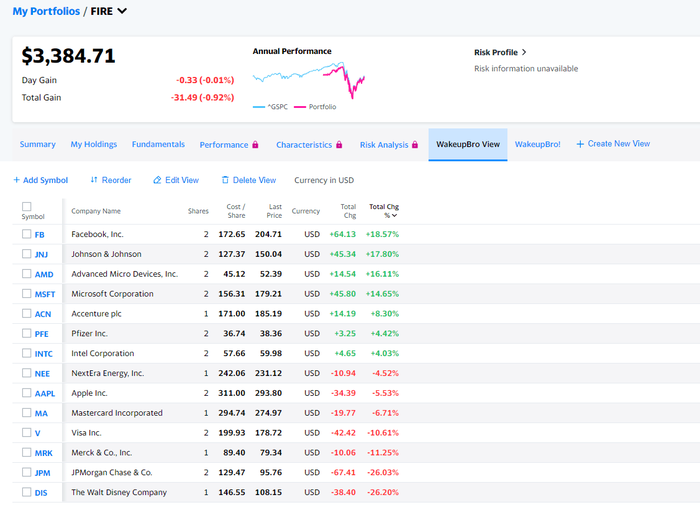This screenshot has width=700, height=505.
Task: Open the Fundamentals tab
Action: point(158,144)
